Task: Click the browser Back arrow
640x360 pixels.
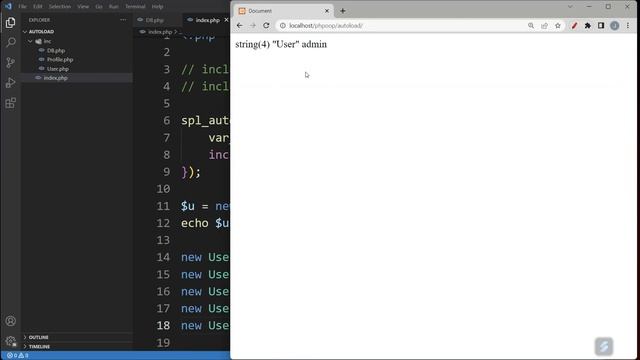Action: (240, 25)
